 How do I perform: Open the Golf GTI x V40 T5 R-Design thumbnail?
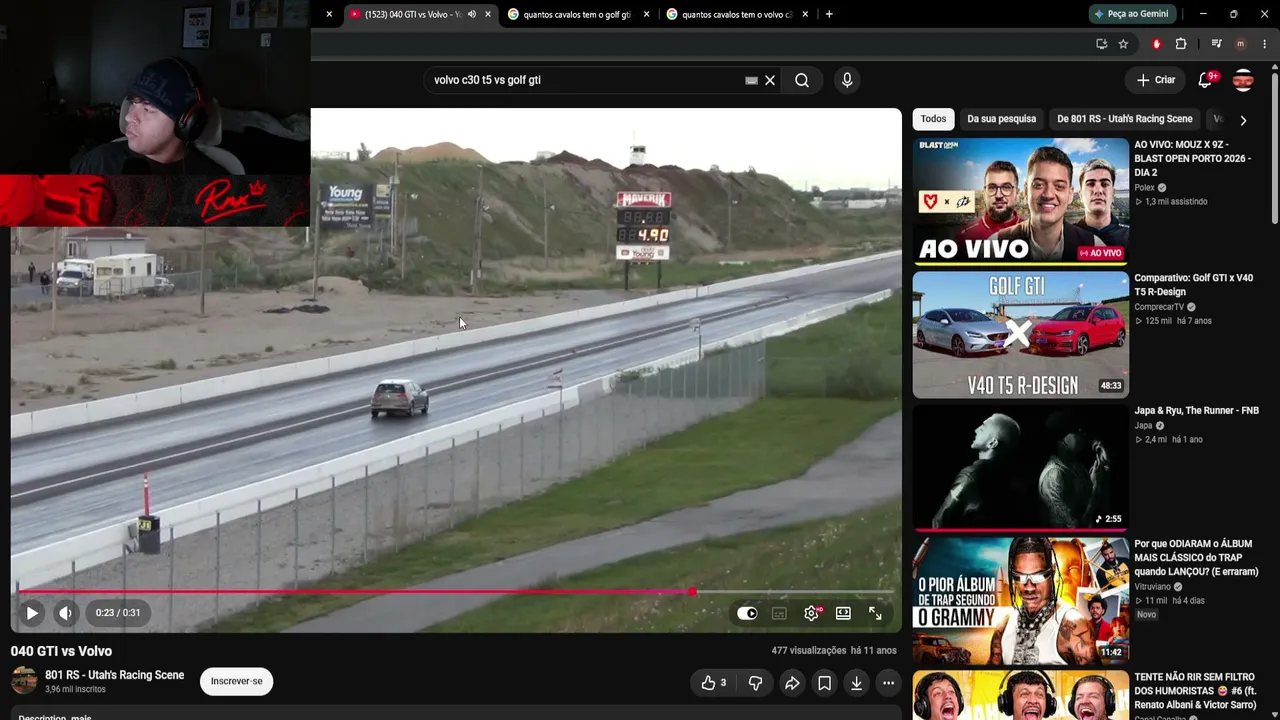coord(1020,335)
